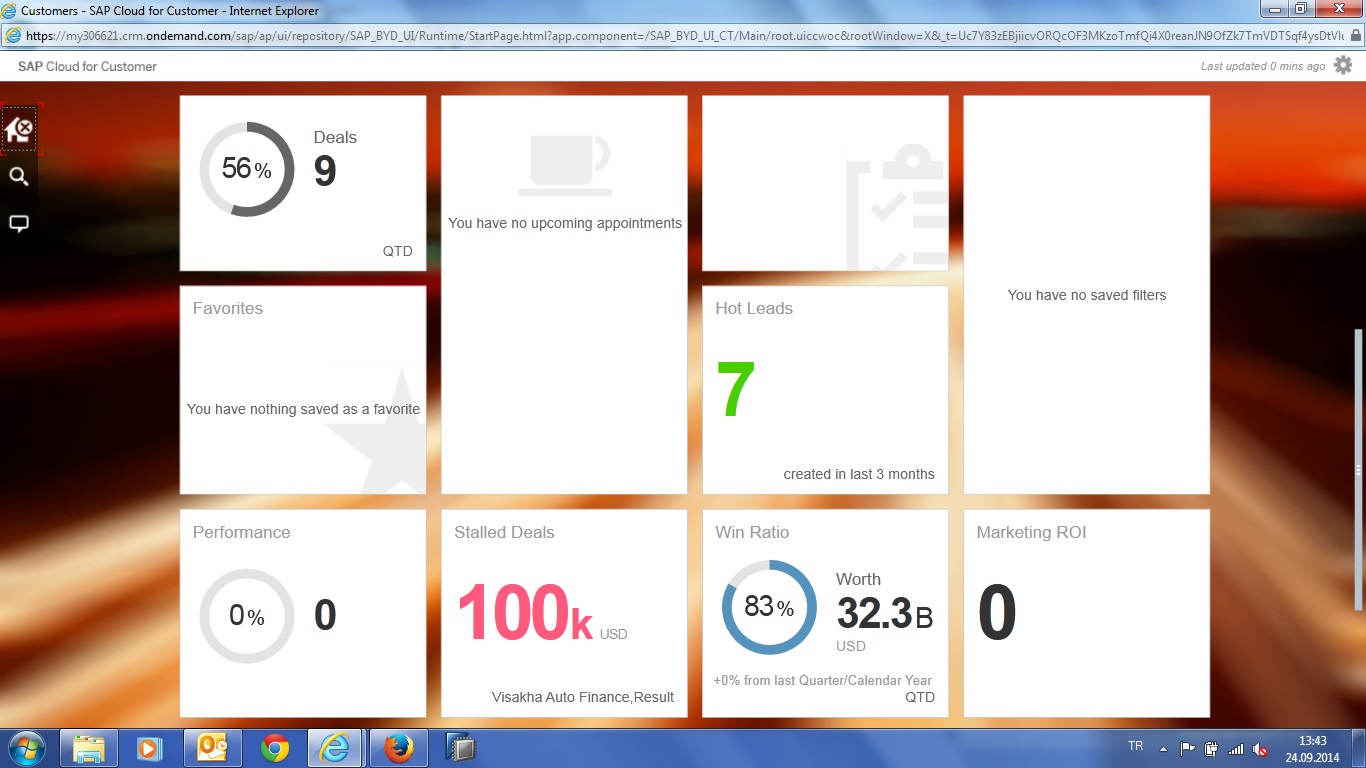This screenshot has width=1366, height=768.
Task: Click the coffee cup appointments icon
Action: point(565,165)
